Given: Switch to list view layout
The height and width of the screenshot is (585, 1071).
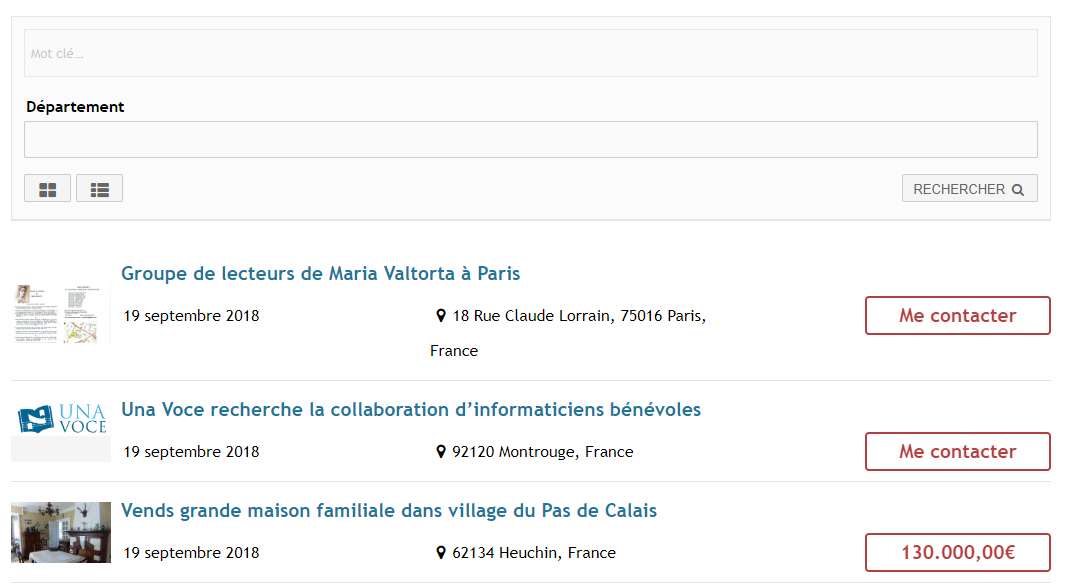Looking at the screenshot, I should 99,189.
